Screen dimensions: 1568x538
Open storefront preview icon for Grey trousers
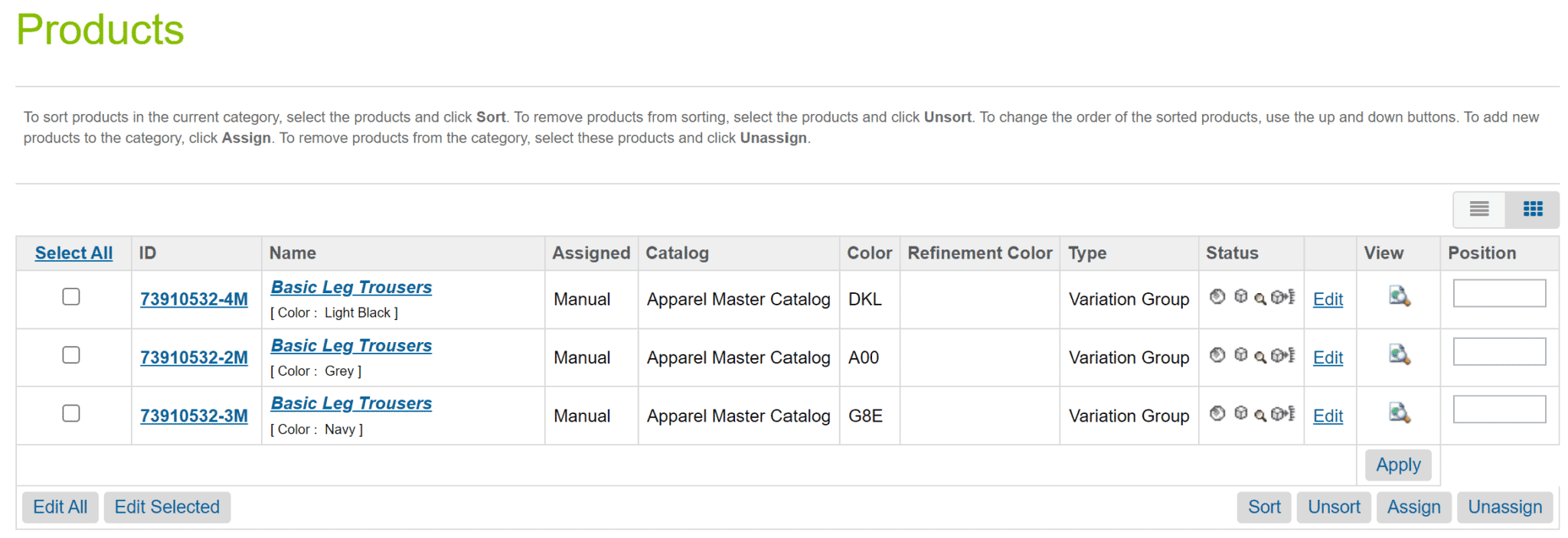(x=1400, y=354)
